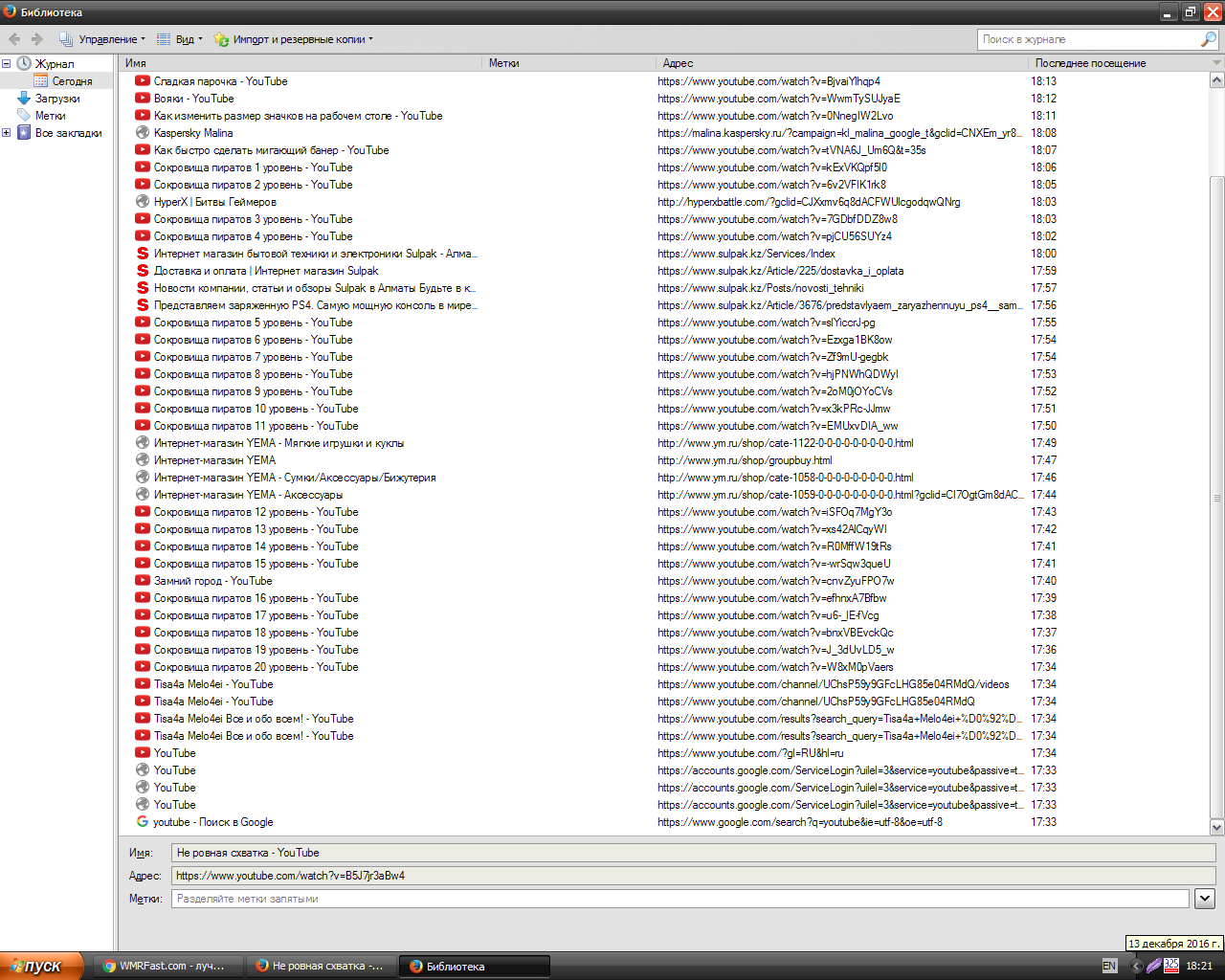Click the Все закладки star icon
Image resolution: width=1225 pixels, height=980 pixels.
coord(24,133)
